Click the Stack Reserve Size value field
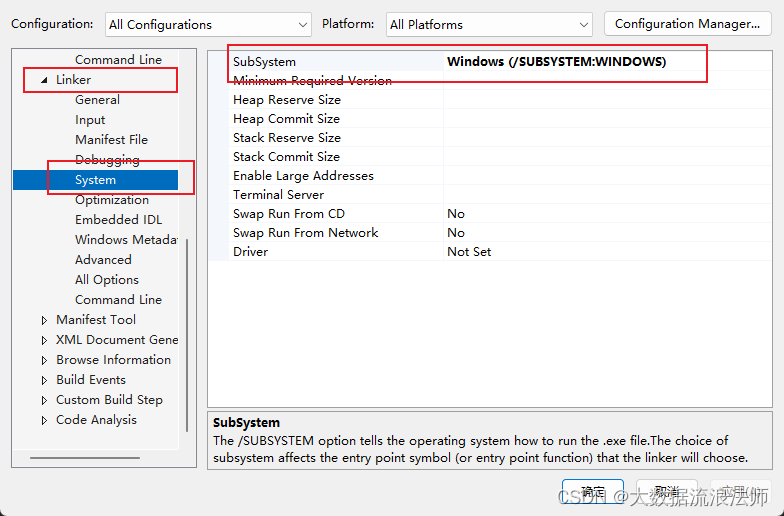784x516 pixels. [x=607, y=138]
